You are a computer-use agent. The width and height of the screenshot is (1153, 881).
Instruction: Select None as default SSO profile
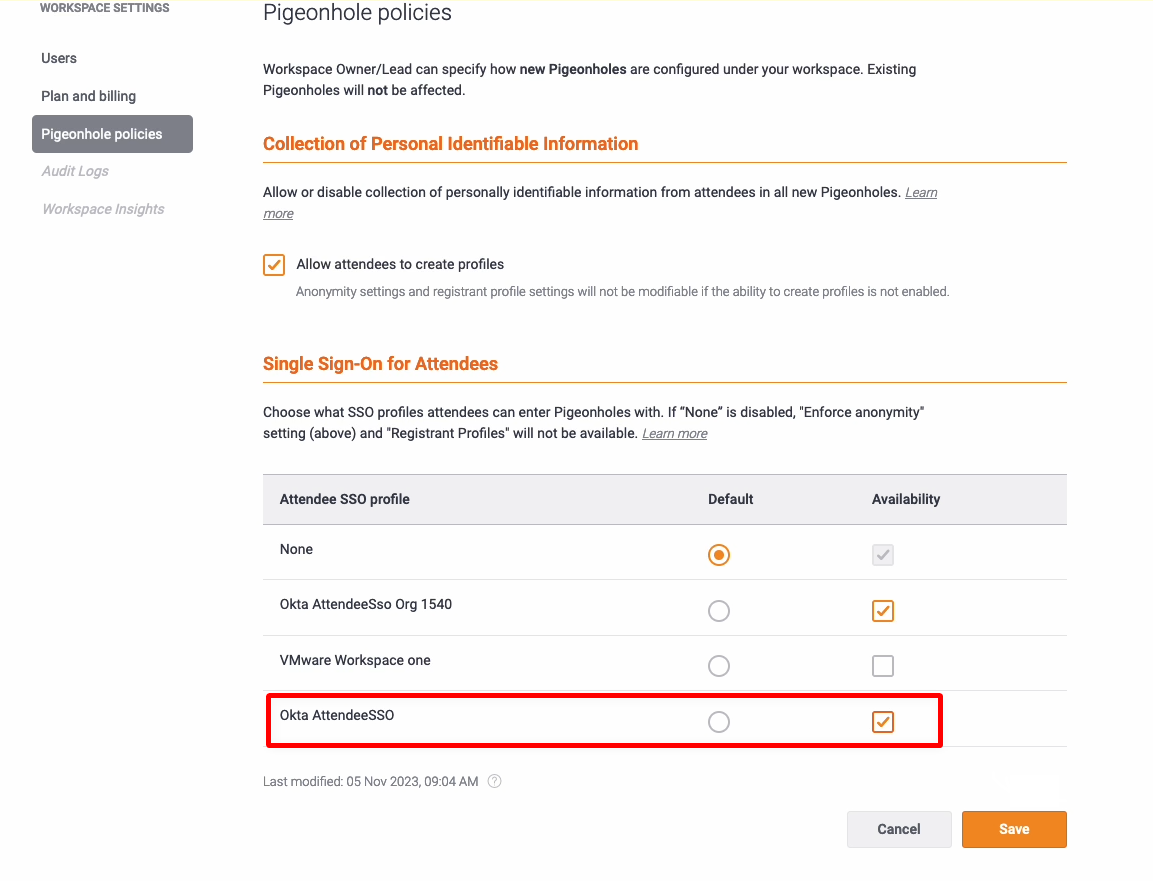(x=718, y=555)
